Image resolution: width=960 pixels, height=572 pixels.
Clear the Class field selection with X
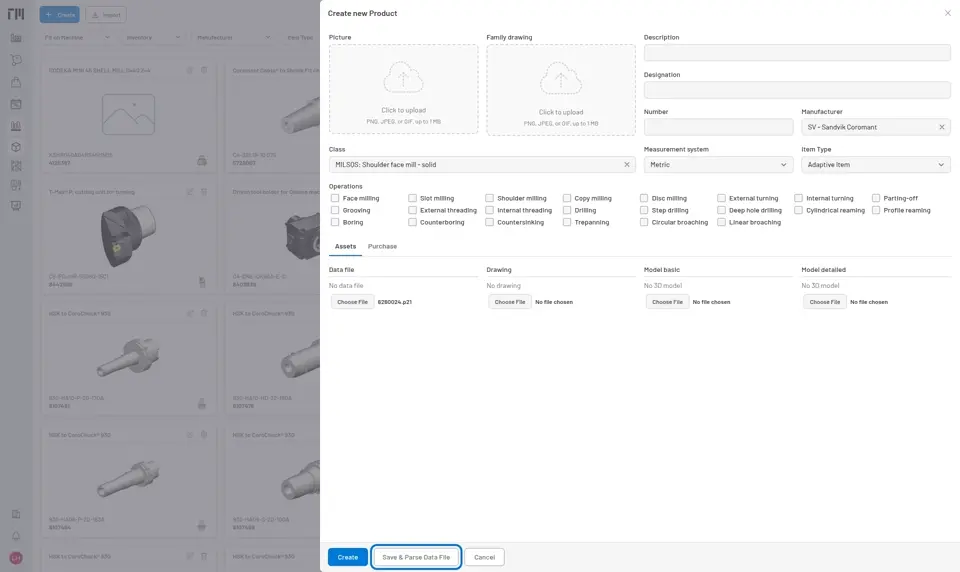pos(626,165)
